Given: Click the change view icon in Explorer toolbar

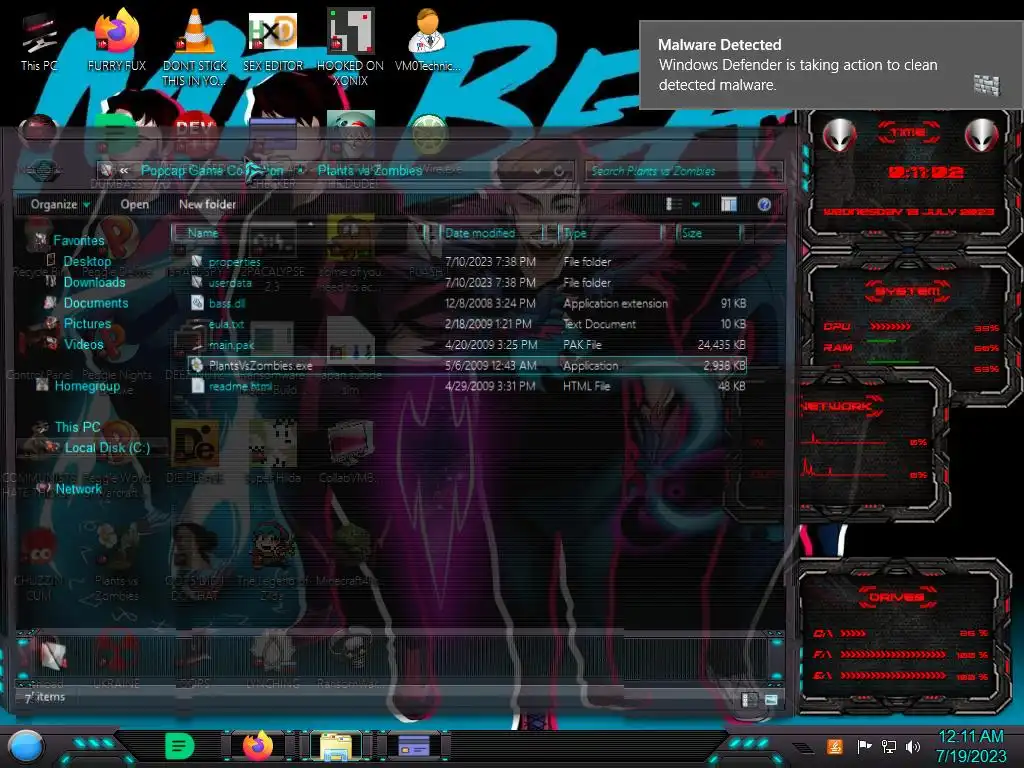Looking at the screenshot, I should coord(673,204).
